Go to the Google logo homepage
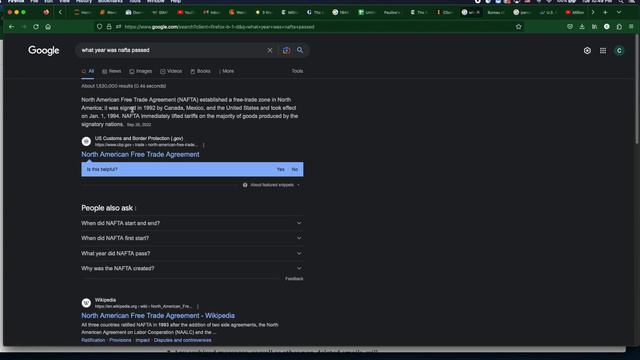This screenshot has height=360, width=640. coord(44,51)
